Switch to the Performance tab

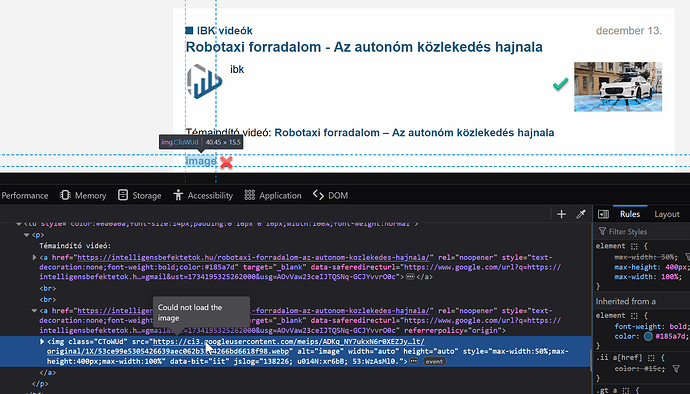(25, 195)
